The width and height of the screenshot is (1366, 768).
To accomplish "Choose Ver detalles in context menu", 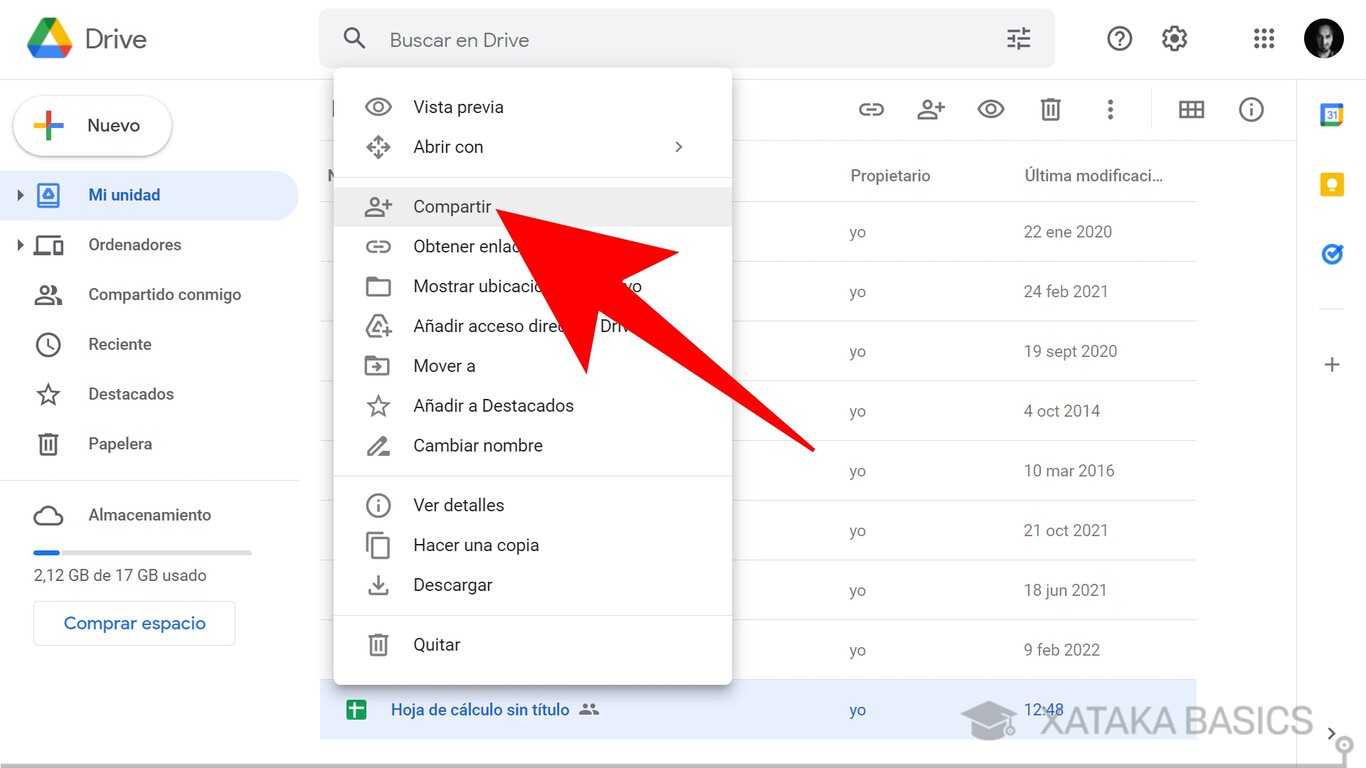I will click(x=532, y=505).
